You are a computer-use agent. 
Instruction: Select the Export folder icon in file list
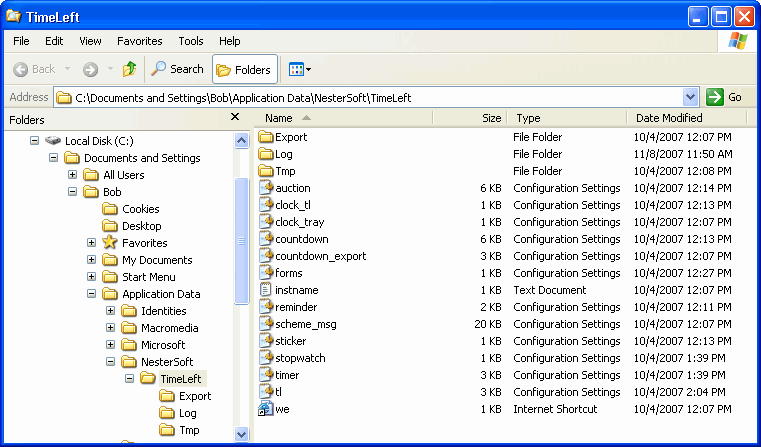(265, 137)
